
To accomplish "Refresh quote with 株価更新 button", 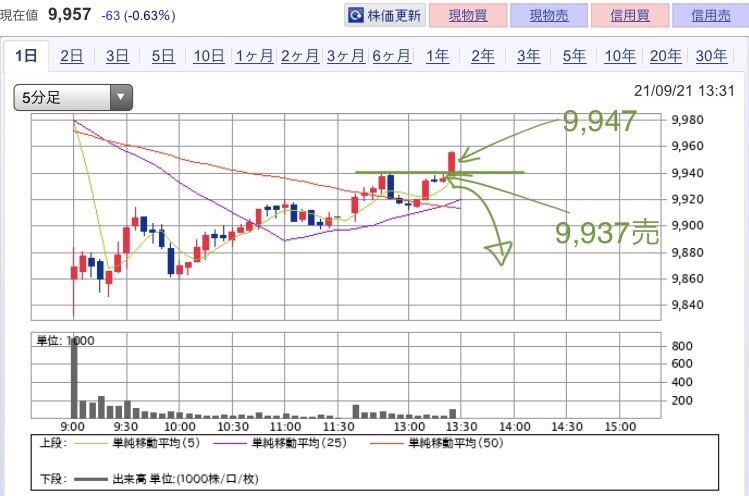I will (385, 15).
